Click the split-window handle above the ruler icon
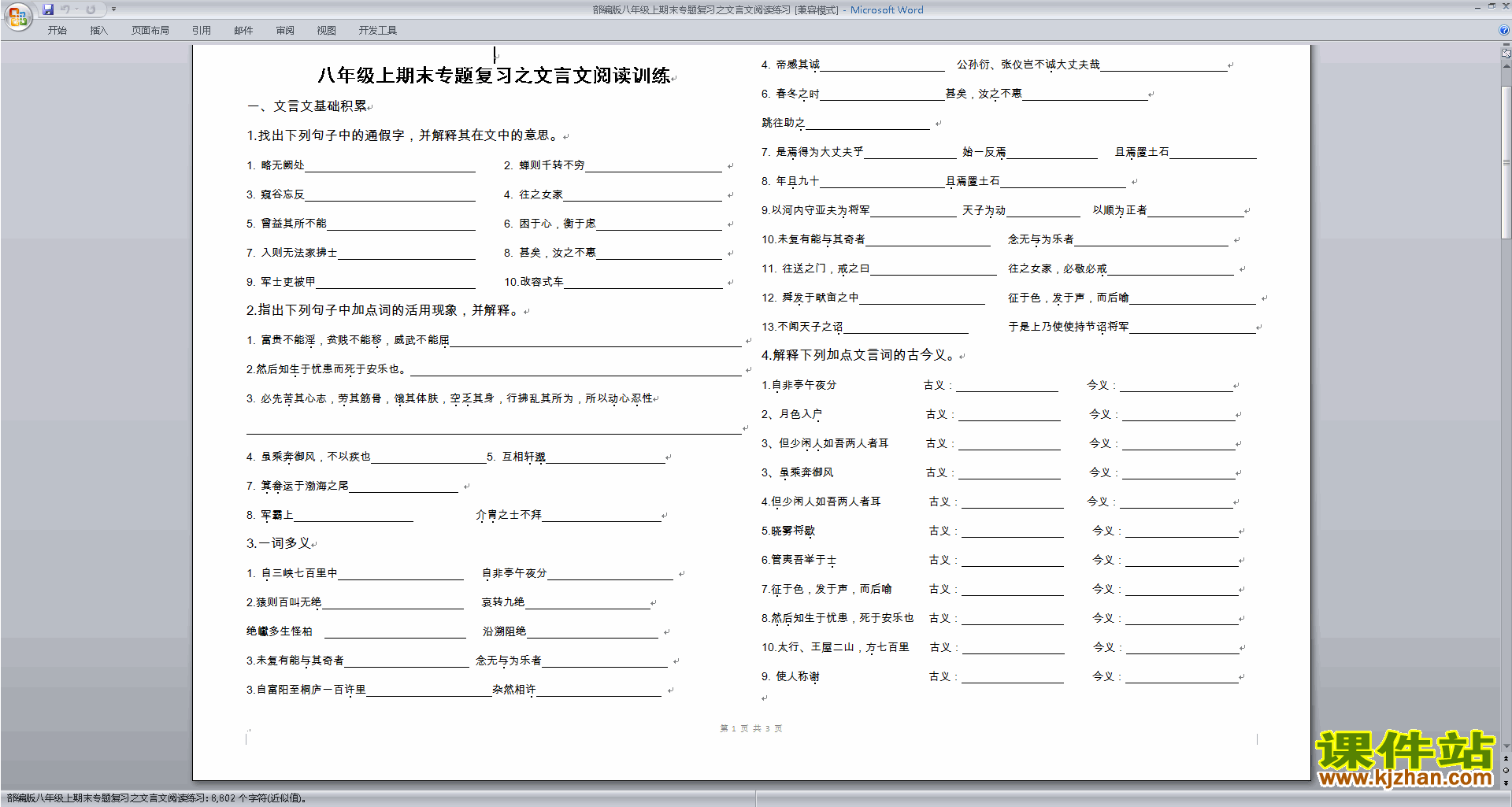Image resolution: width=1512 pixels, height=807 pixels. 1506,45
